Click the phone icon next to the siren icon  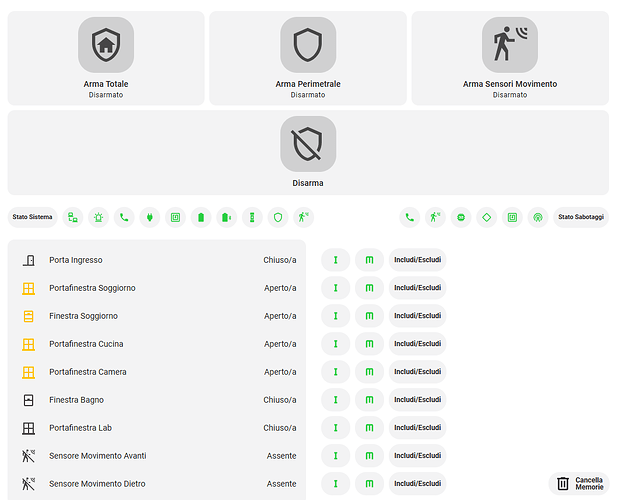coord(124,217)
